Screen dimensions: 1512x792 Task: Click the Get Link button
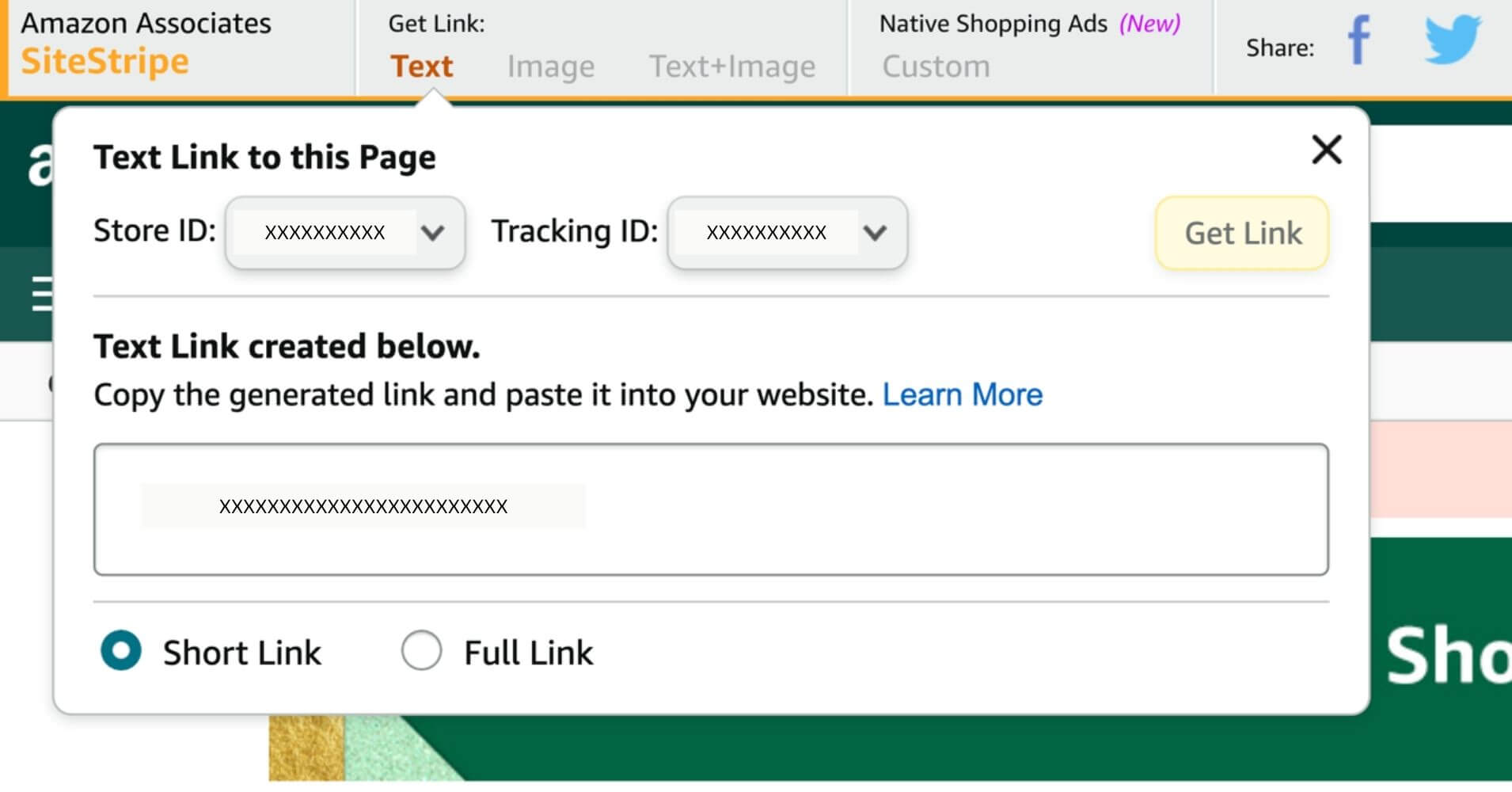(1241, 233)
